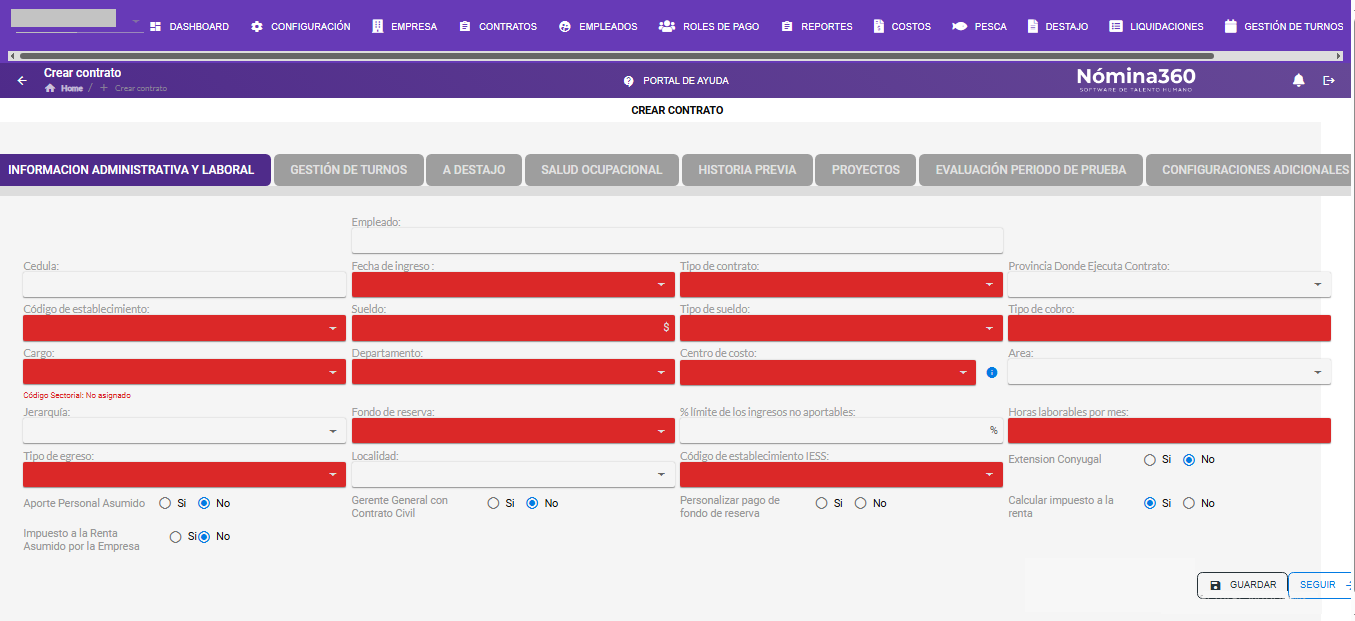Expand the Tipo de contrato dropdown
The height and width of the screenshot is (621, 1355).
tap(841, 285)
